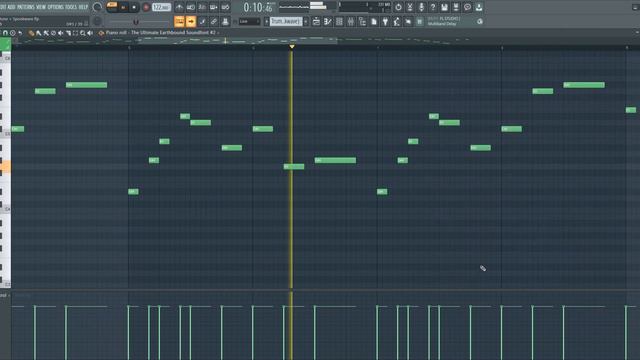
Task: Open the HELP menu
Action: (x=83, y=7)
